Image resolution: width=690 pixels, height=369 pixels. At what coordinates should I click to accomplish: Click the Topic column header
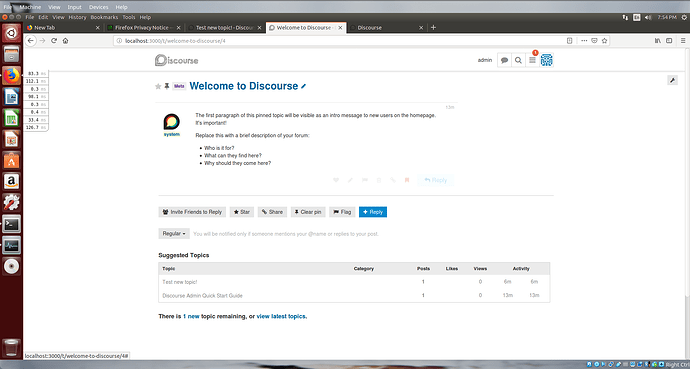click(168, 268)
